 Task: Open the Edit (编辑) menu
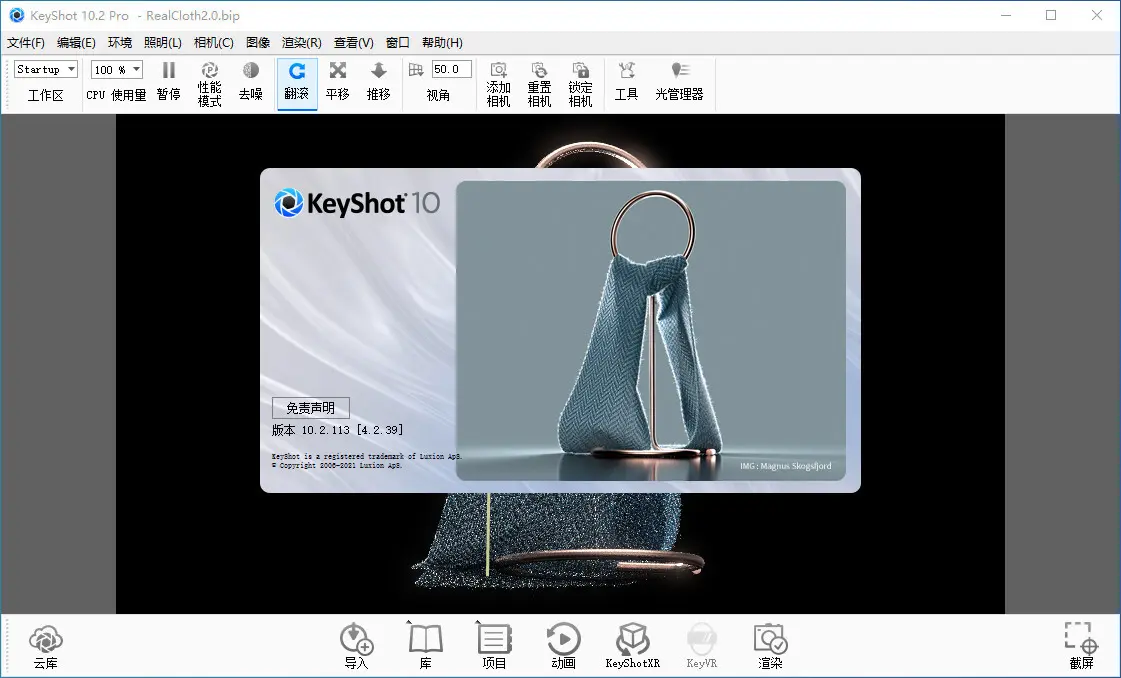tap(76, 43)
